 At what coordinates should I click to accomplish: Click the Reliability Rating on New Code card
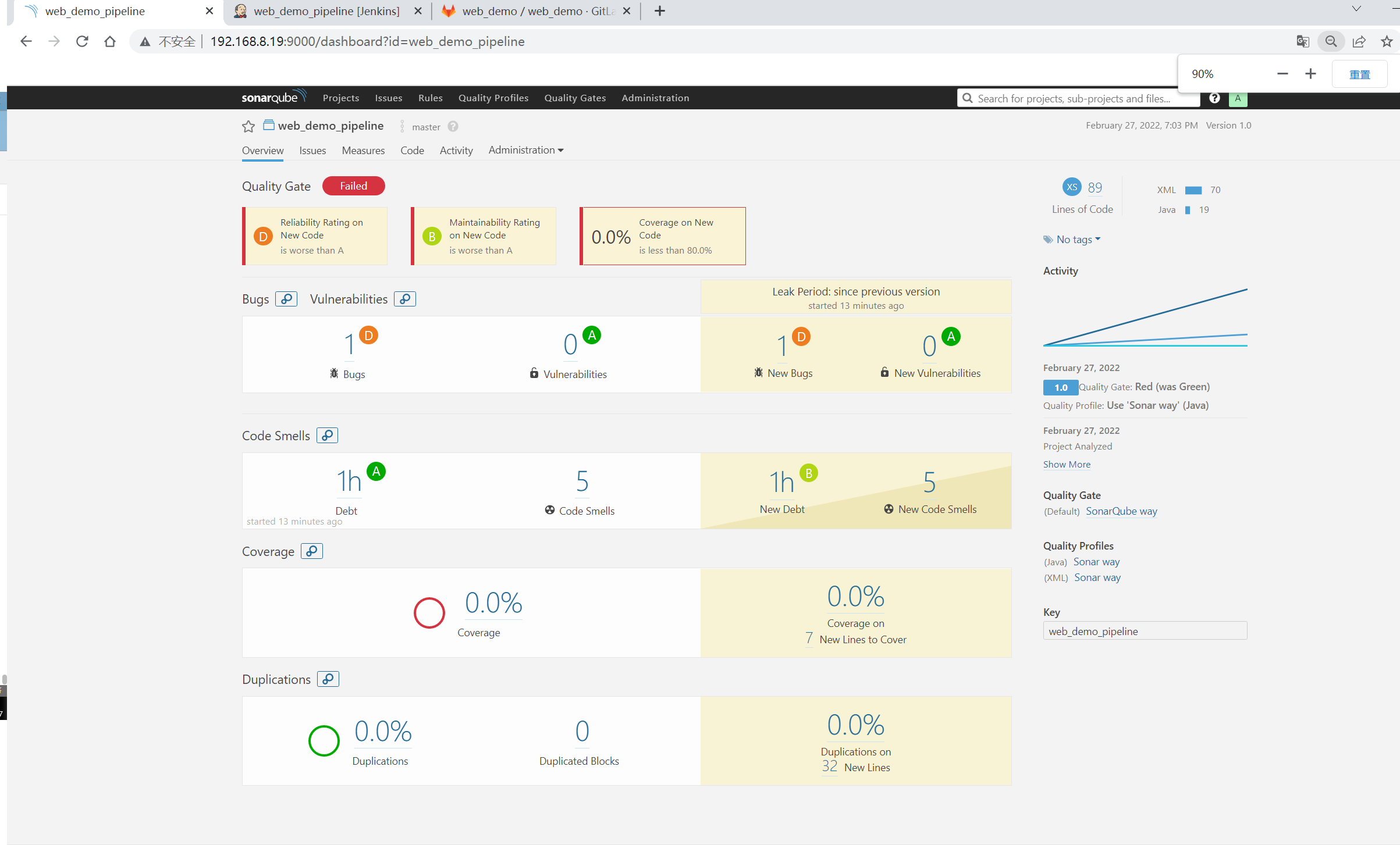click(x=315, y=236)
